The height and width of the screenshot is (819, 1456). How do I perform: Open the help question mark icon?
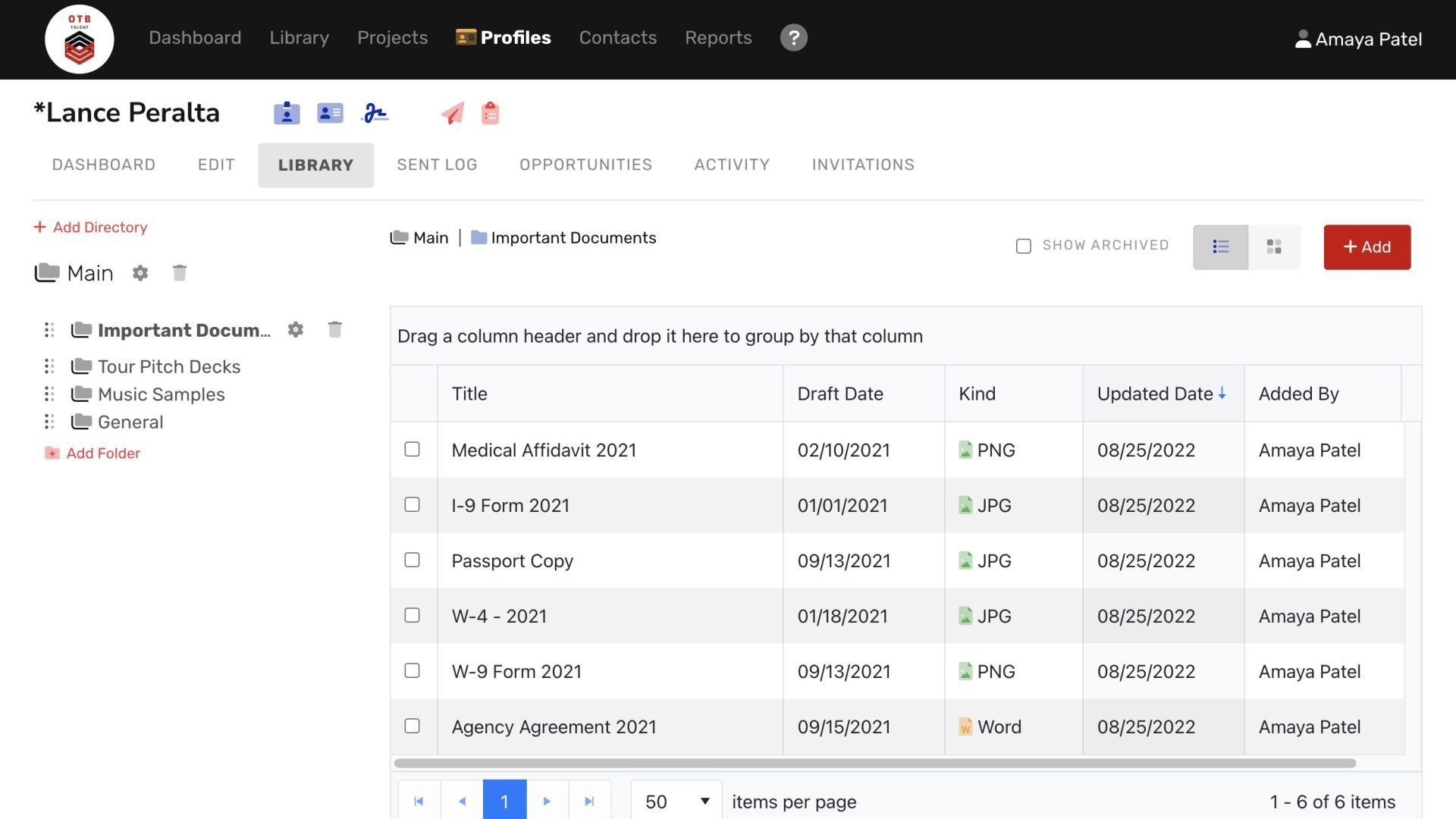coord(793,38)
